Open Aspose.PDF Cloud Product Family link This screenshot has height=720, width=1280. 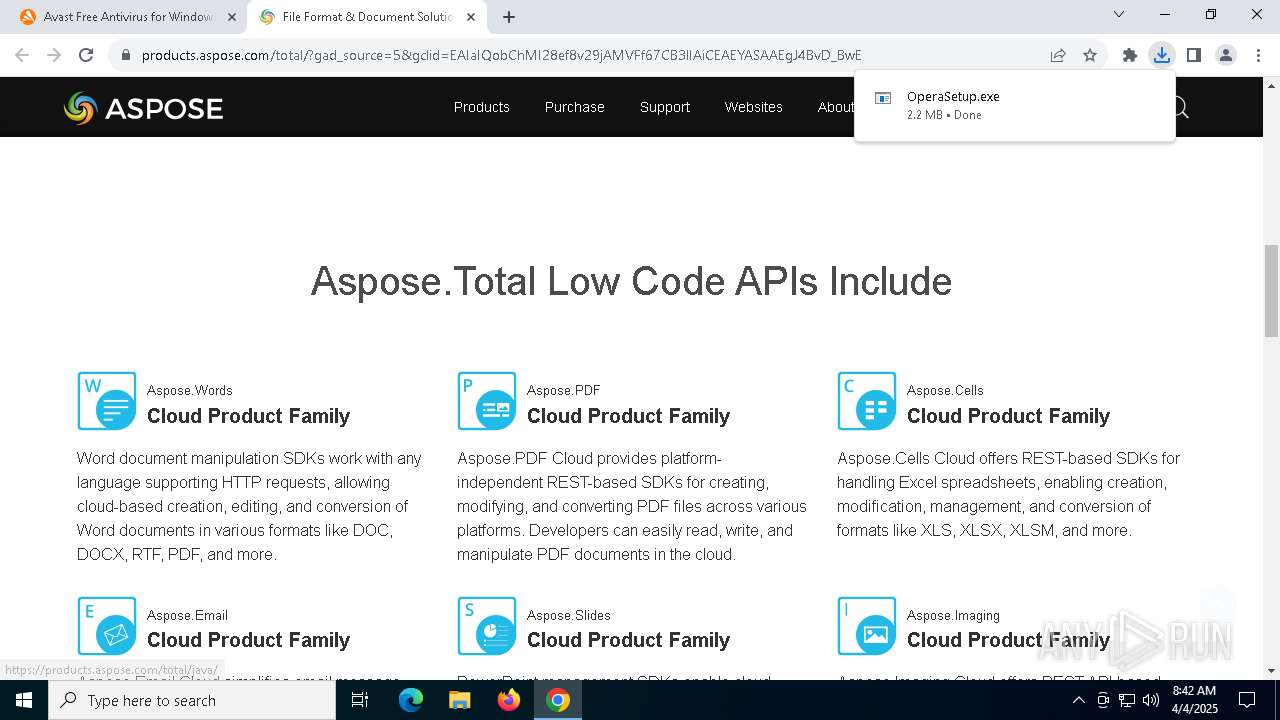[628, 416]
